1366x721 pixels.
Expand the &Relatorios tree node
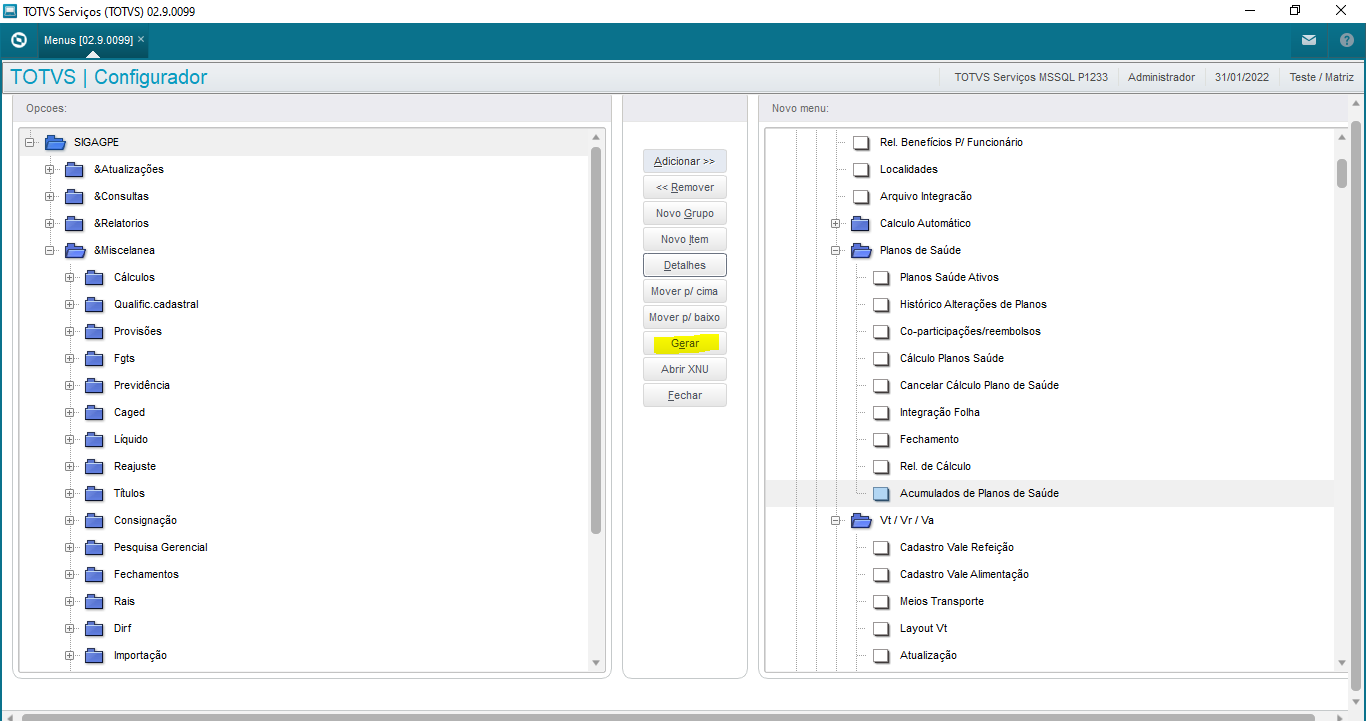[50, 223]
